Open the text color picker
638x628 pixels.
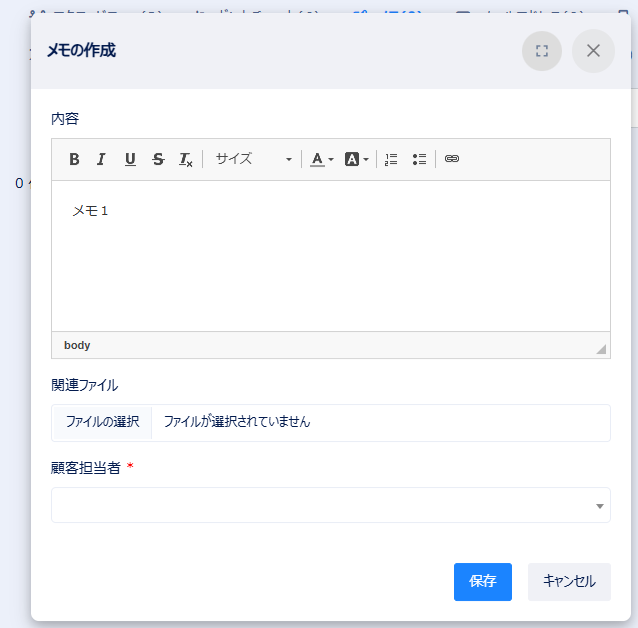(x=321, y=159)
